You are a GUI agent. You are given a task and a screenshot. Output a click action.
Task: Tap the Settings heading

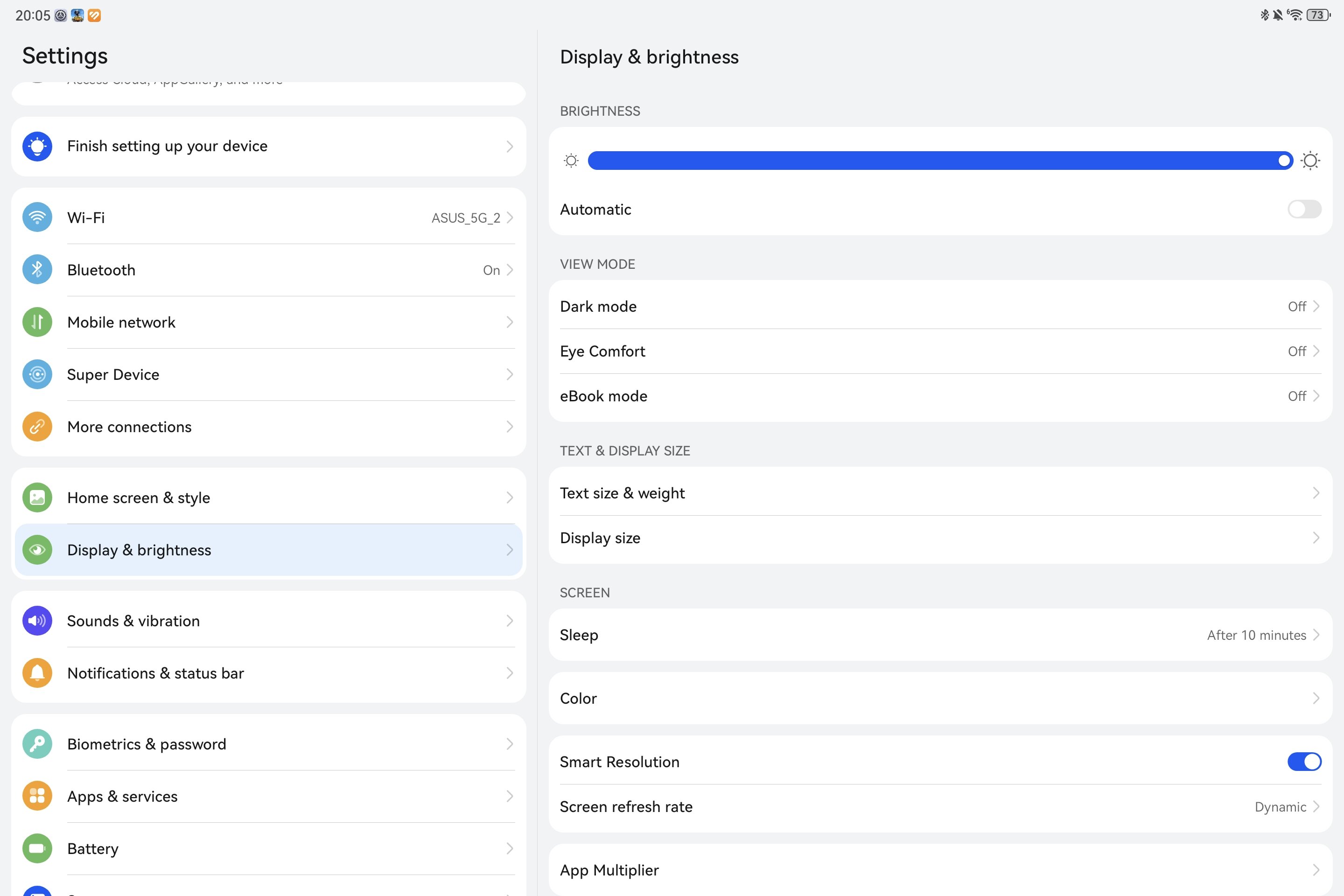click(65, 56)
